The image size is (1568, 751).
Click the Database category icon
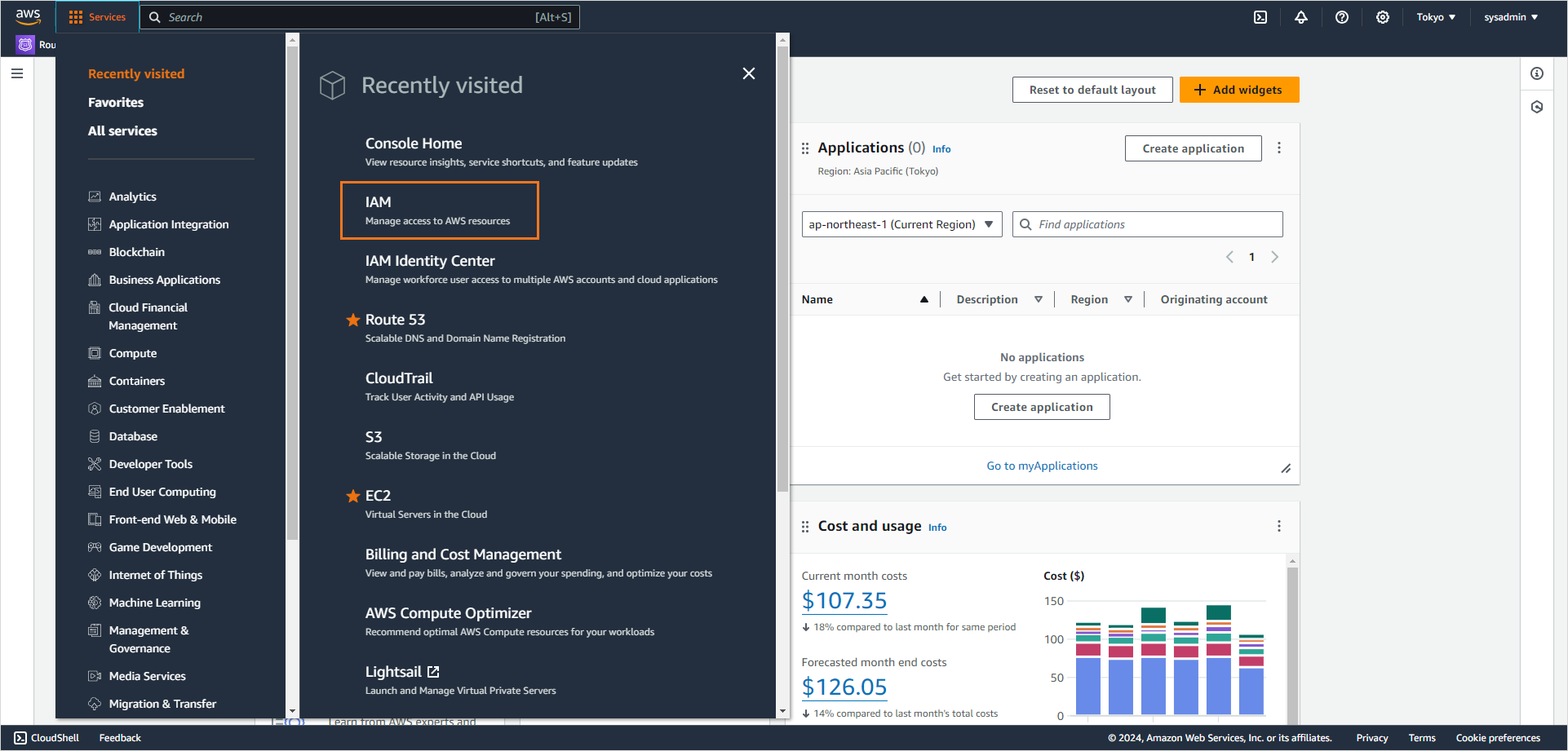(x=95, y=436)
